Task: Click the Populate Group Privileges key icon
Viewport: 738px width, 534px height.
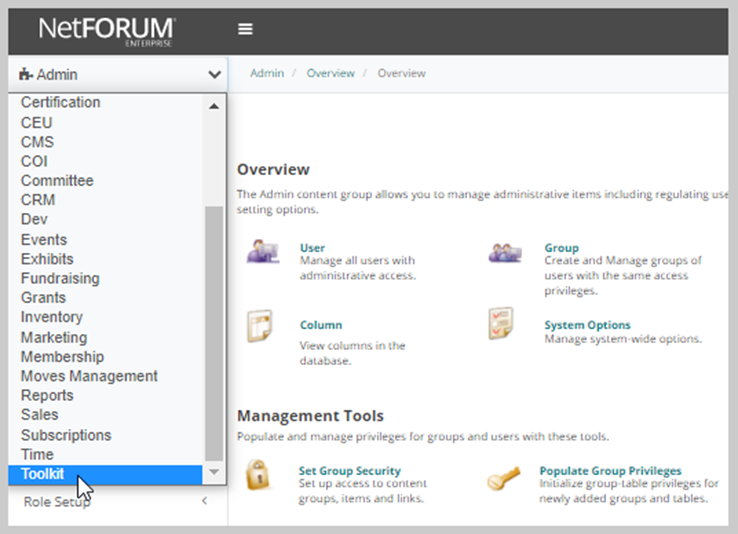Action: pos(504,478)
